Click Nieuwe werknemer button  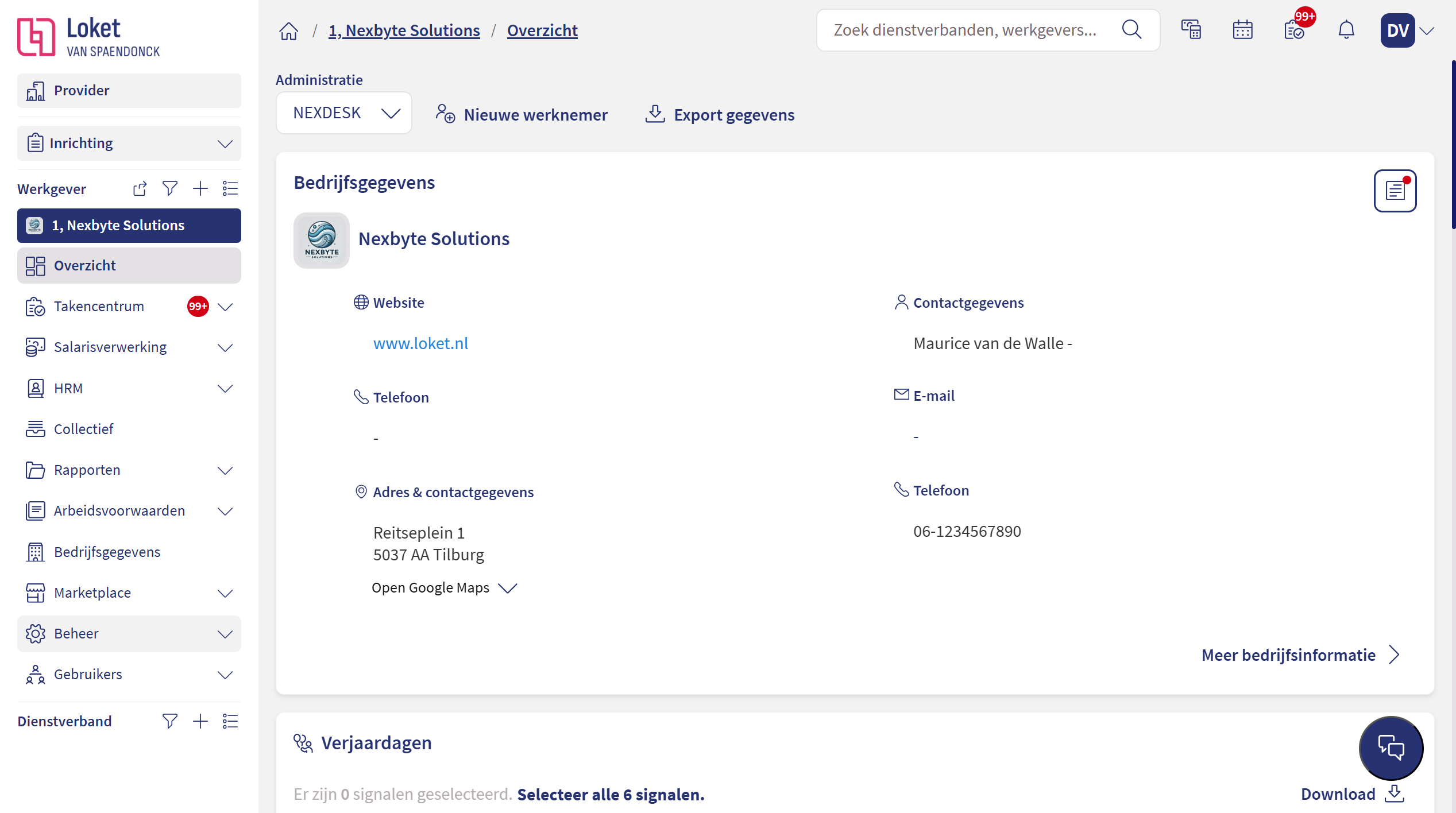[522, 115]
